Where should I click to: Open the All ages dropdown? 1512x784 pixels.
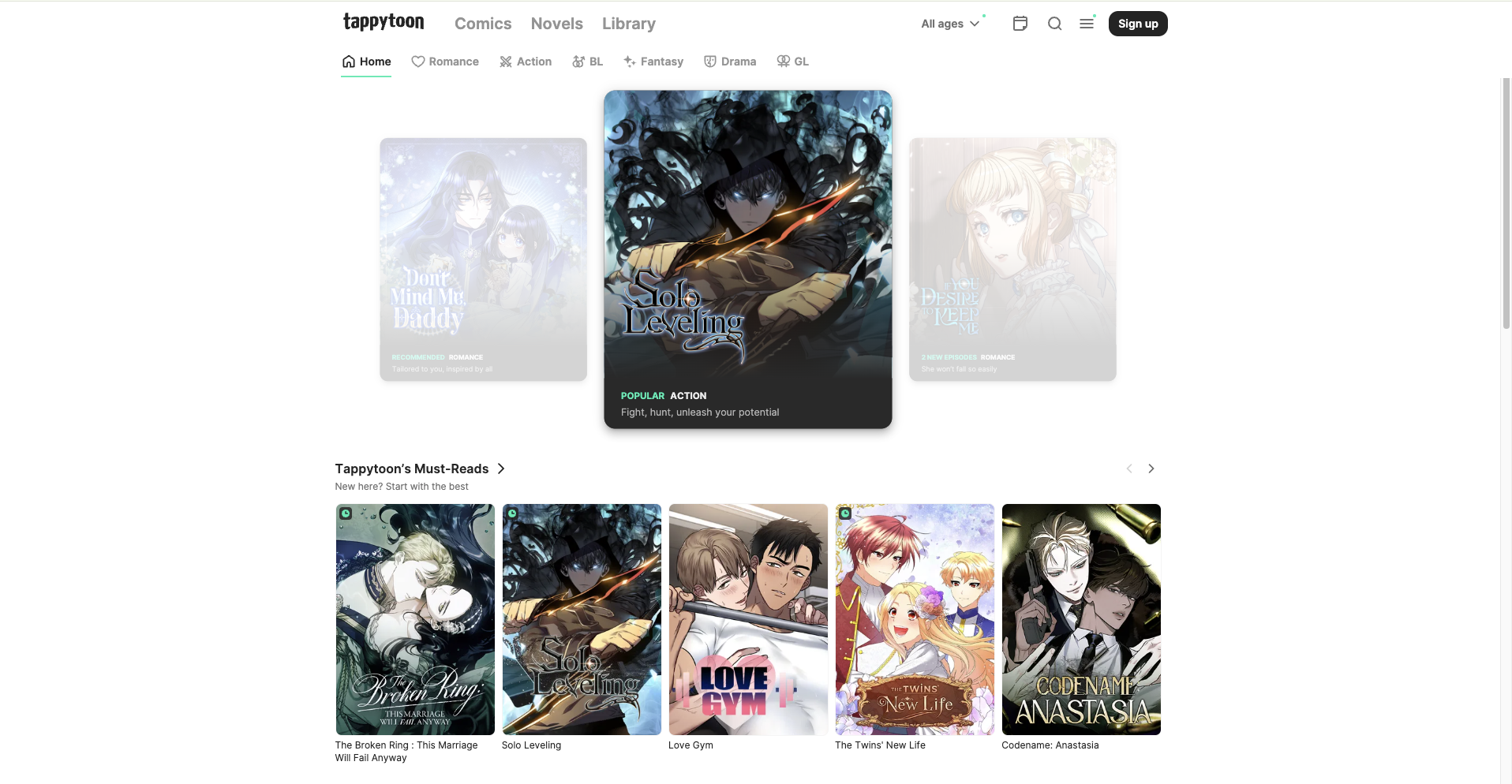[x=950, y=23]
